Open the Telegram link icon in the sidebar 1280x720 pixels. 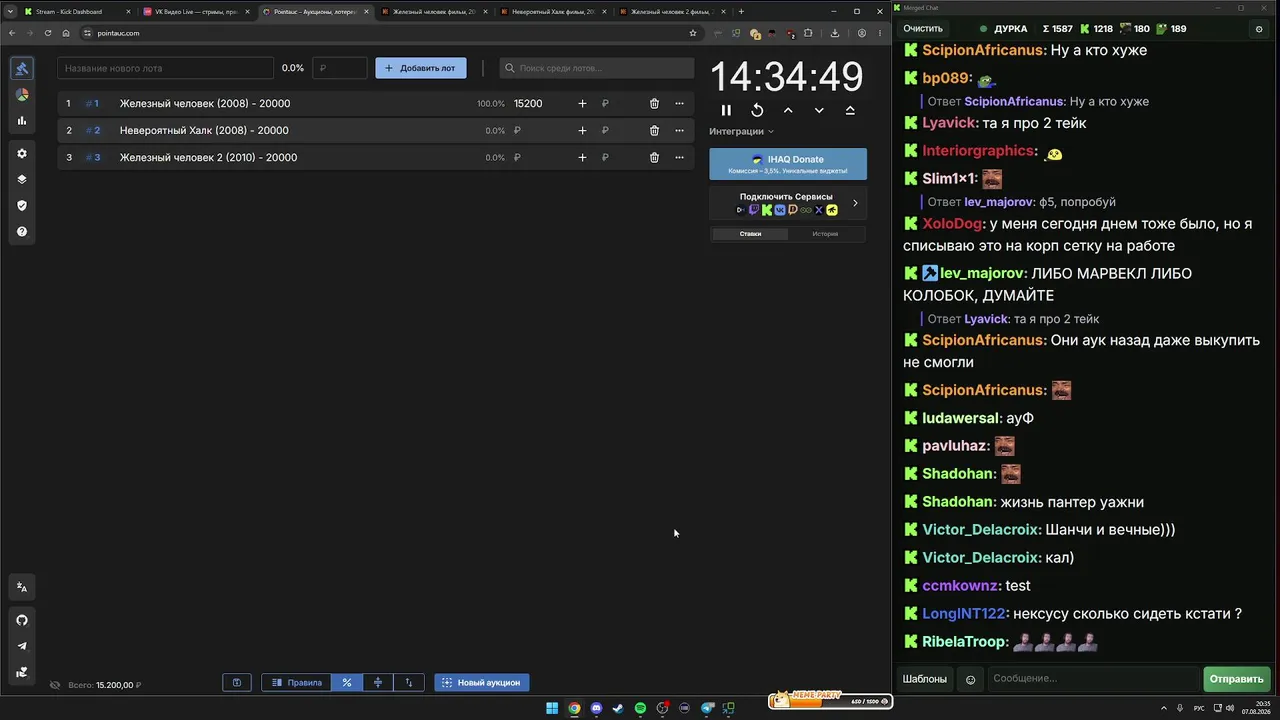22,646
